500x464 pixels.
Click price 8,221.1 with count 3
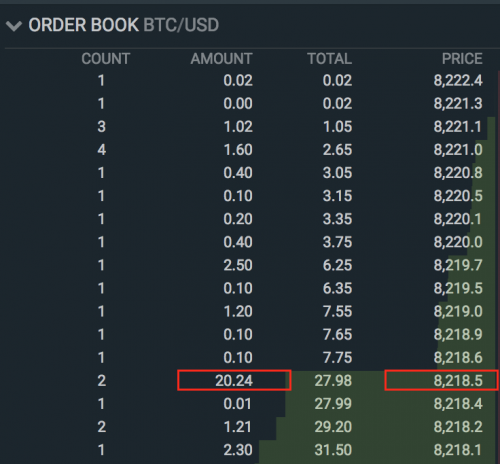(x=458, y=127)
